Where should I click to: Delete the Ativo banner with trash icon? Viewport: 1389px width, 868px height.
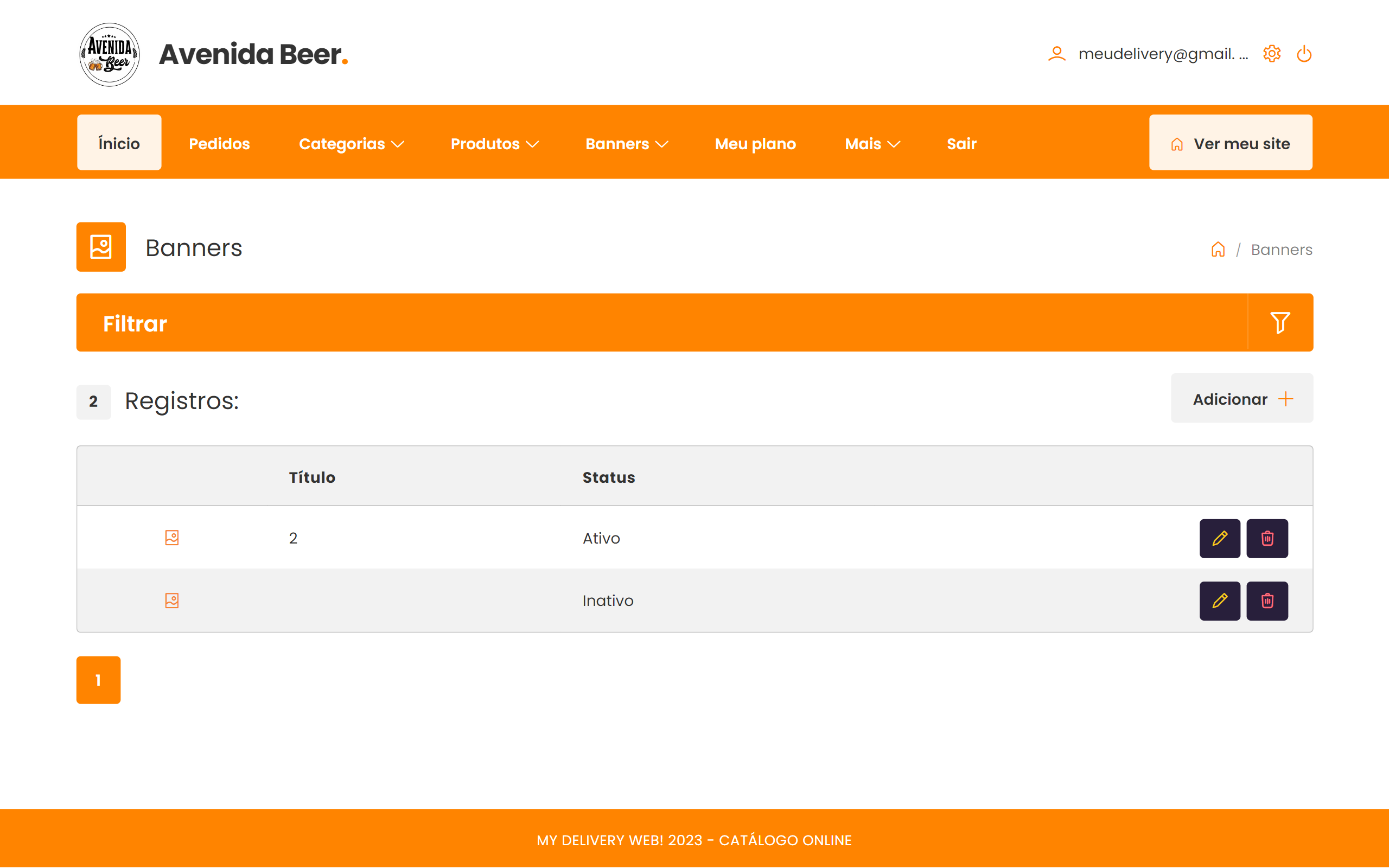(1267, 539)
